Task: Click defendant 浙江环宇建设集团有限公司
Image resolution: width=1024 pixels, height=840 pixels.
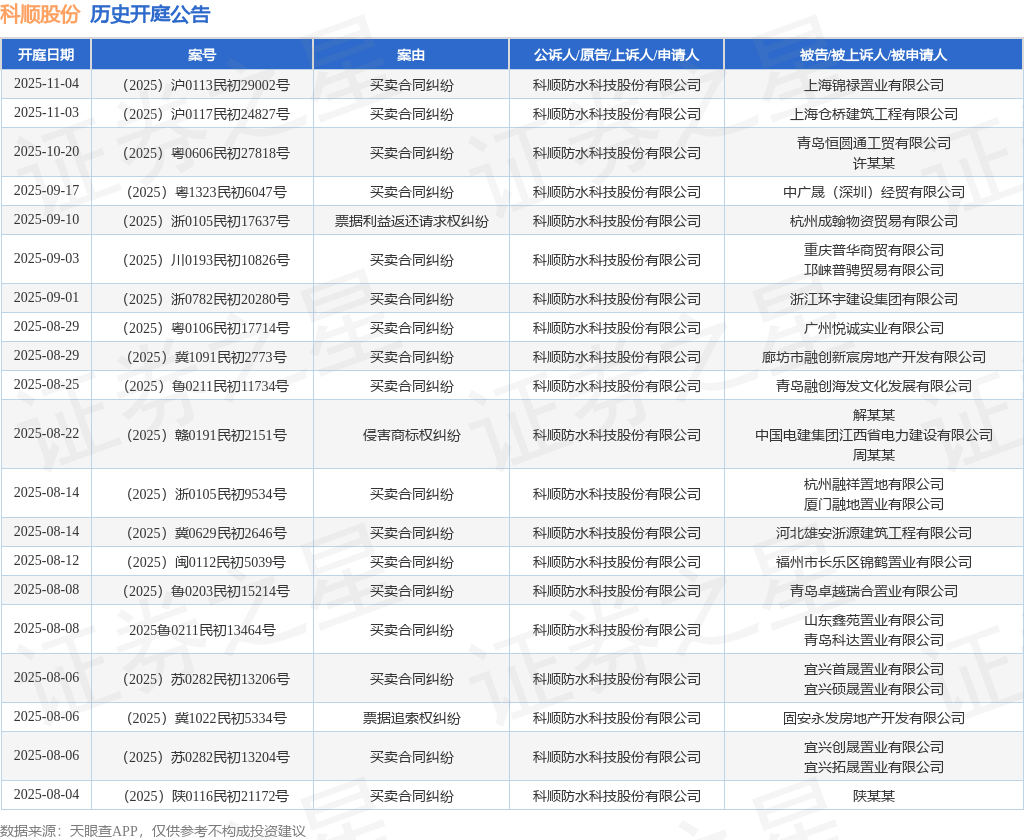Action: click(874, 299)
